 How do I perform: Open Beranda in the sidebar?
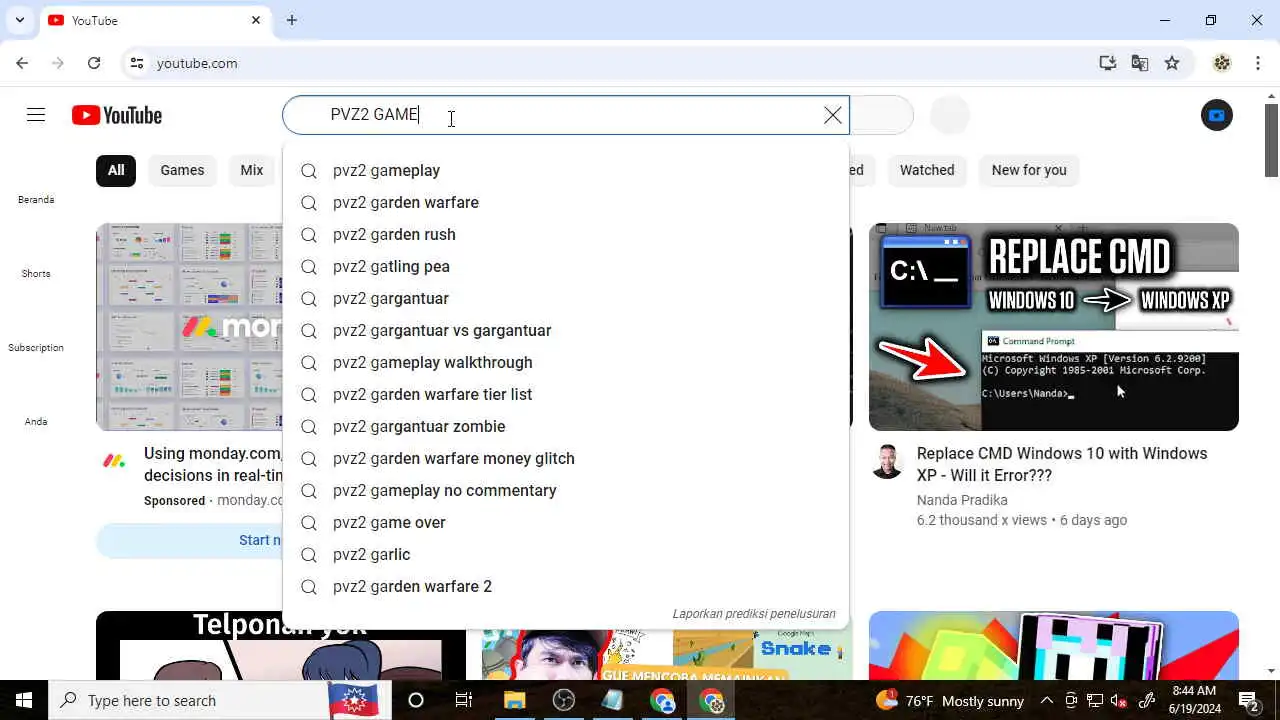tap(36, 199)
